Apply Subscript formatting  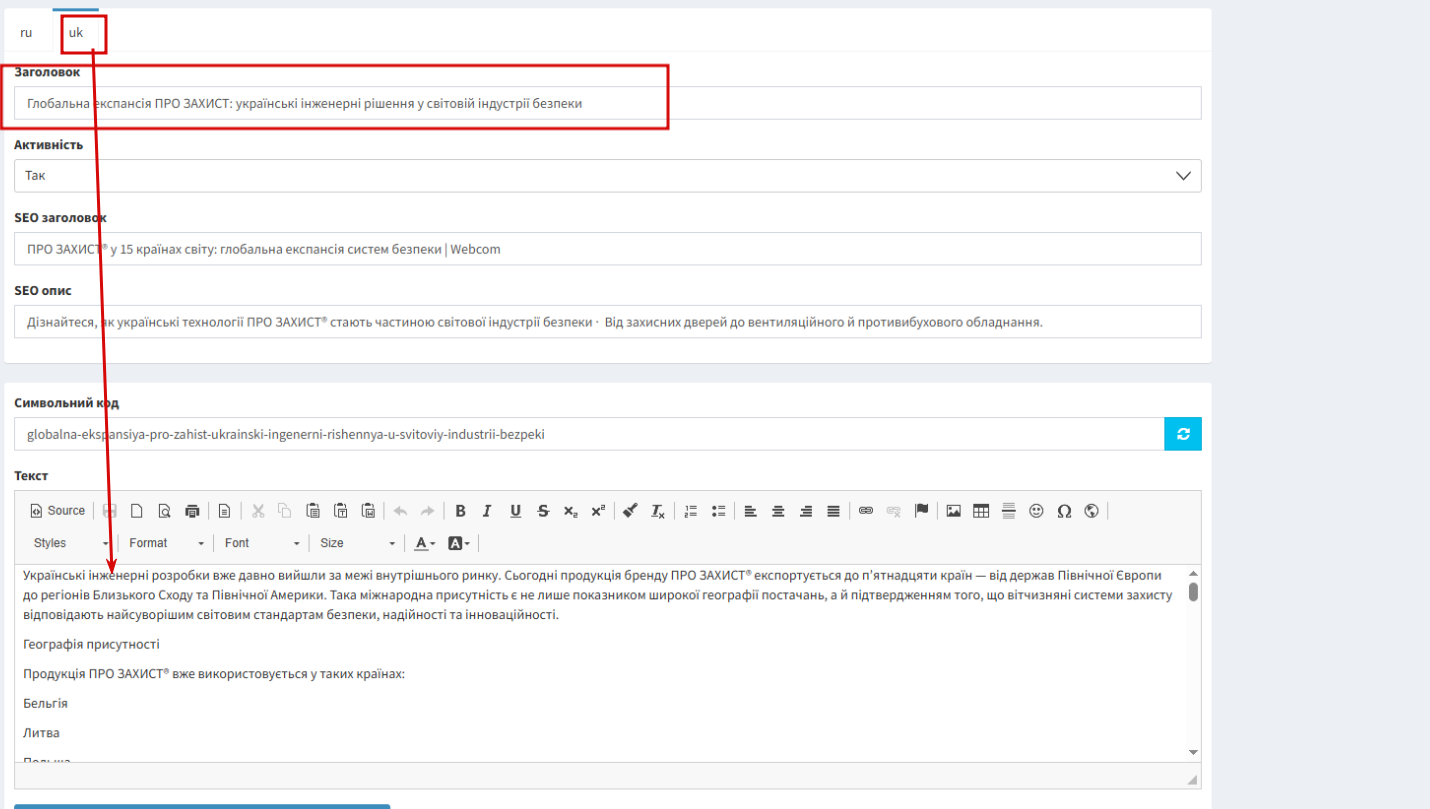(x=570, y=511)
